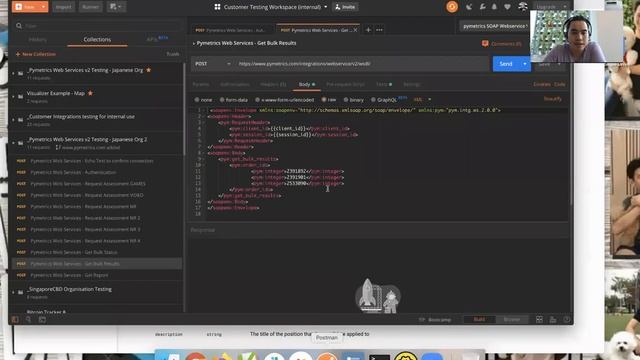Click the request URL field
The height and width of the screenshot is (360, 640).
point(361,64)
